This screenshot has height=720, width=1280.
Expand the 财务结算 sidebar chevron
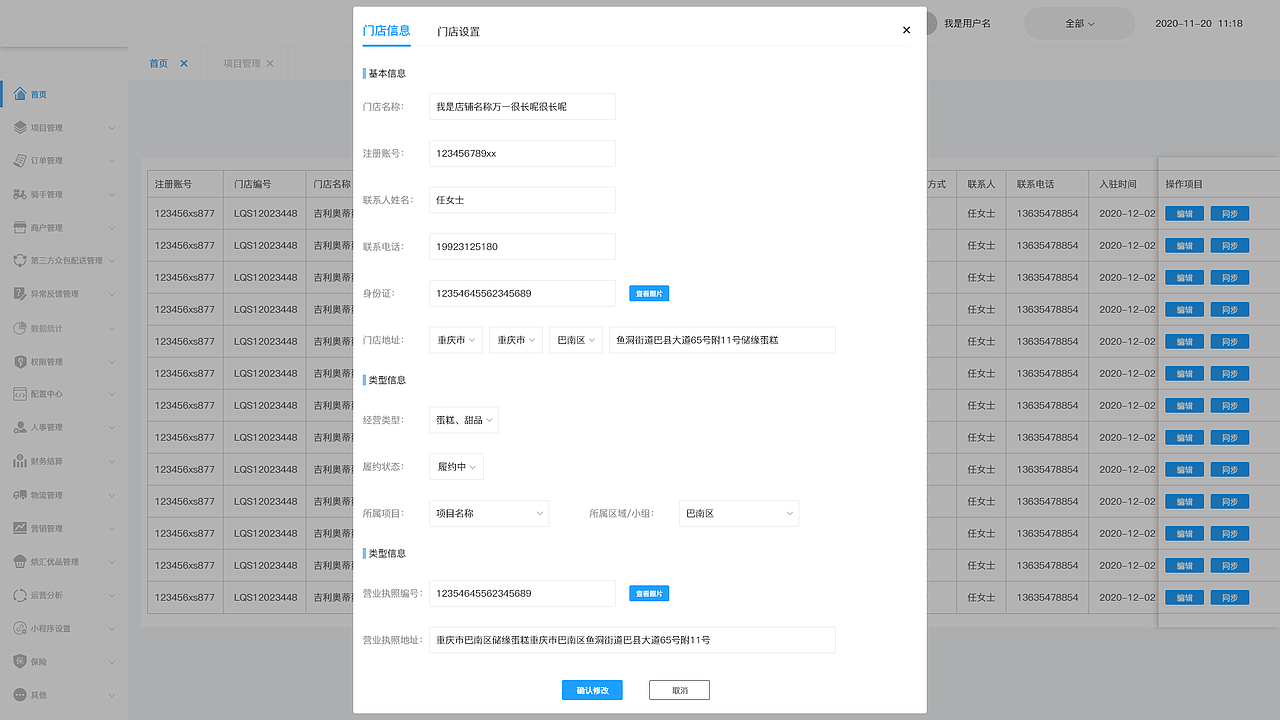(112, 461)
